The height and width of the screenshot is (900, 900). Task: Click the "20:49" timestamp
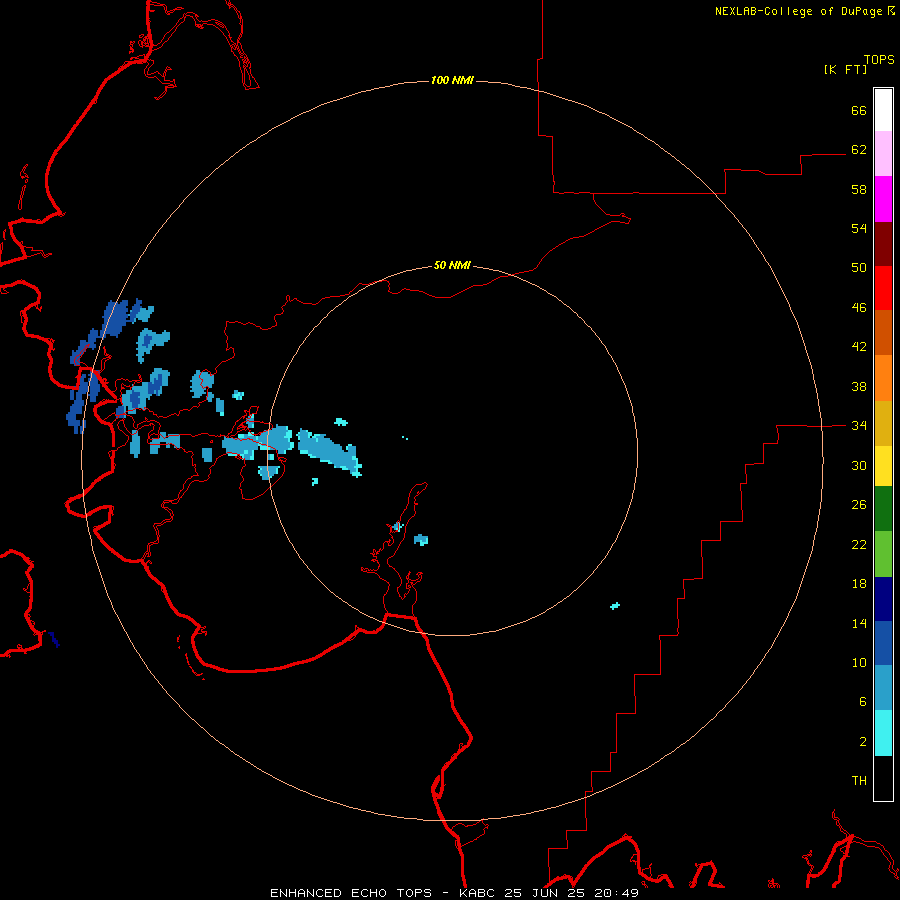616,893
